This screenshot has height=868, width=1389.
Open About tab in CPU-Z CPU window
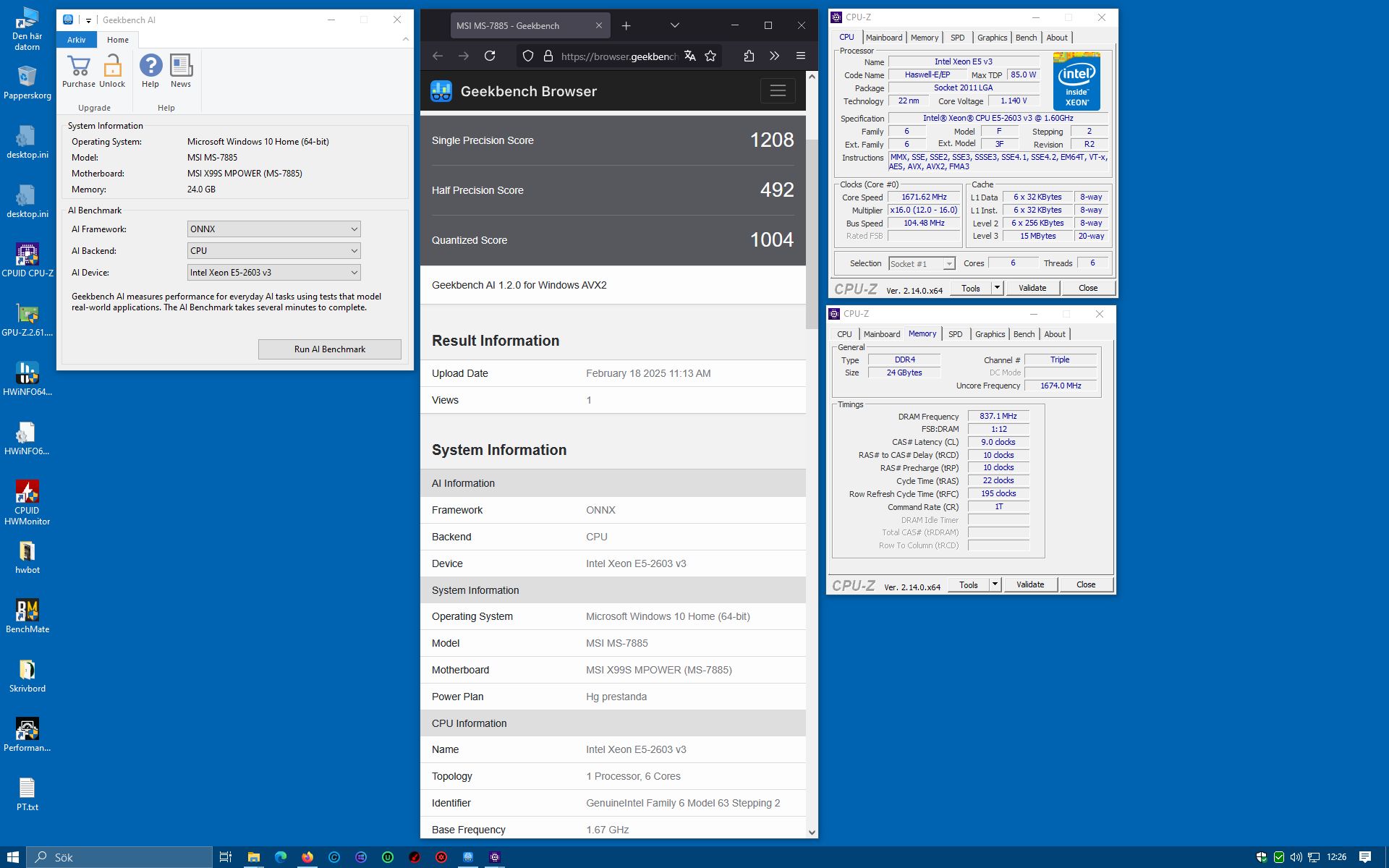coord(1056,38)
